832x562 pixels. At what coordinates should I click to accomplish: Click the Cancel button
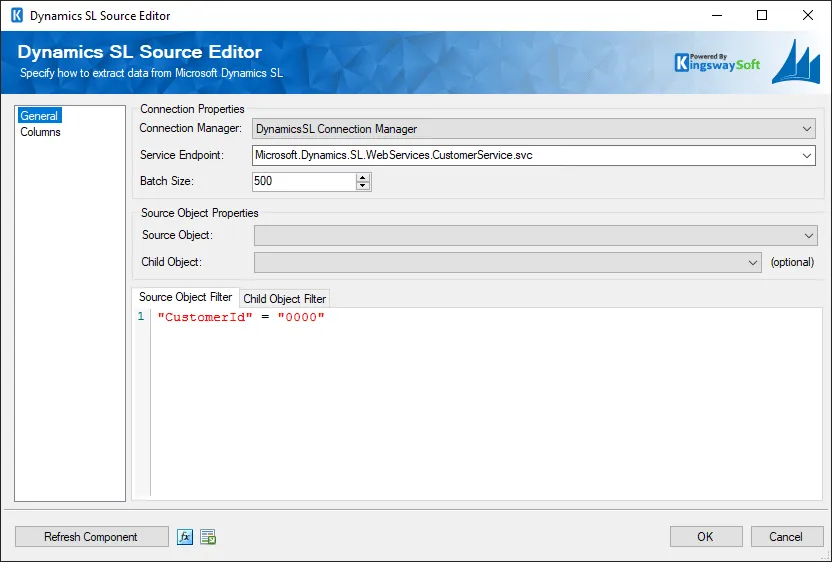point(786,537)
